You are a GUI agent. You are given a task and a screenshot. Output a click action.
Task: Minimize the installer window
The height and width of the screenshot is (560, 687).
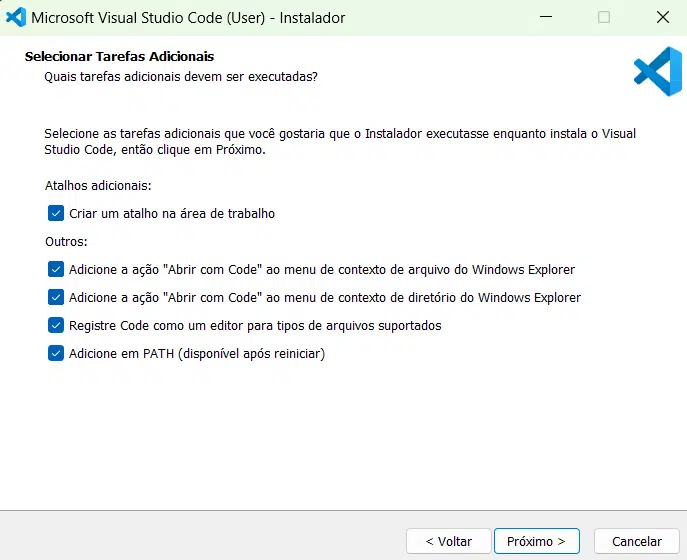(545, 17)
